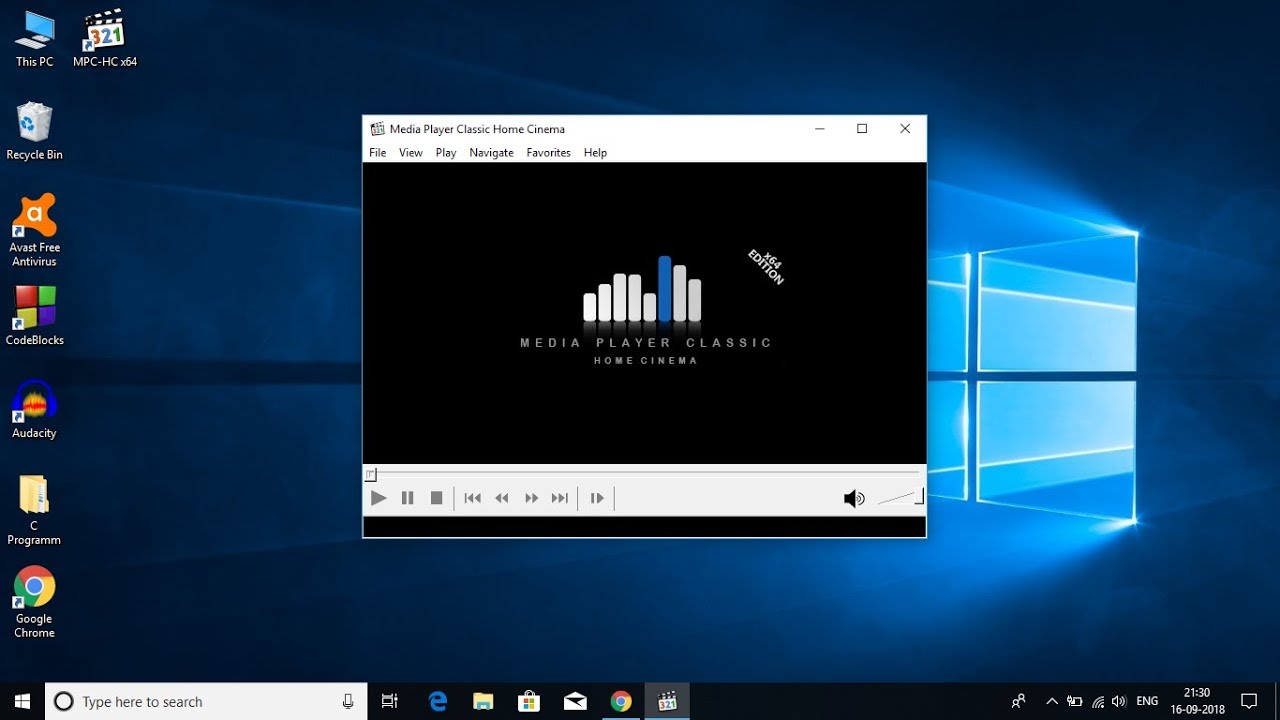The image size is (1280, 720).
Task: Maximize the Media Player Classic window
Action: 862,129
